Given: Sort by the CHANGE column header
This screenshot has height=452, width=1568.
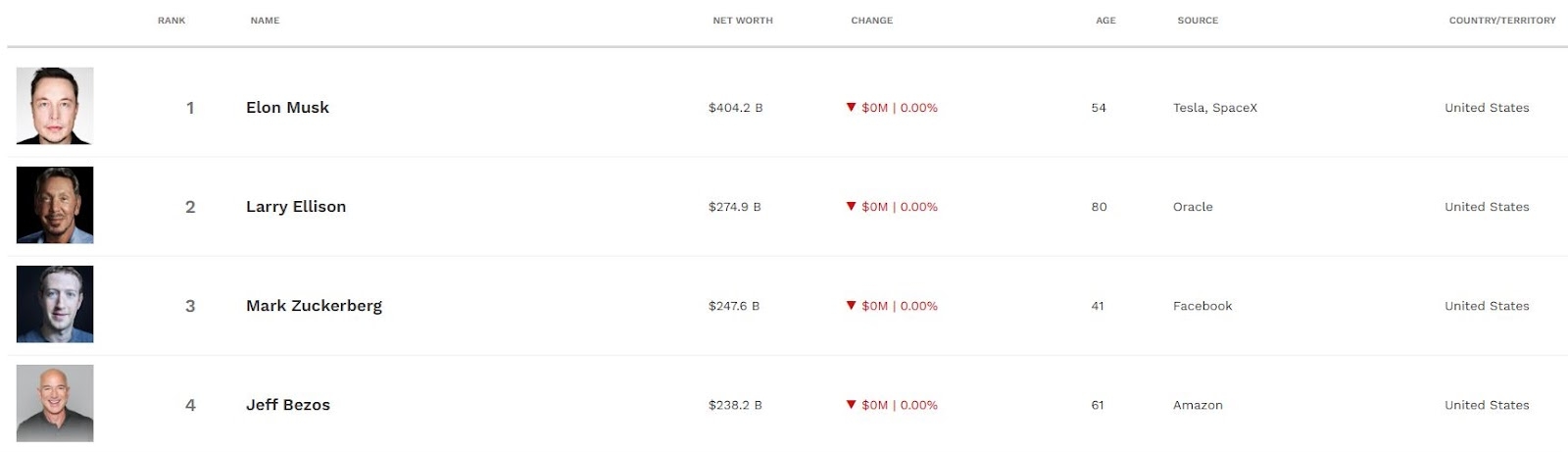Looking at the screenshot, I should tap(872, 21).
